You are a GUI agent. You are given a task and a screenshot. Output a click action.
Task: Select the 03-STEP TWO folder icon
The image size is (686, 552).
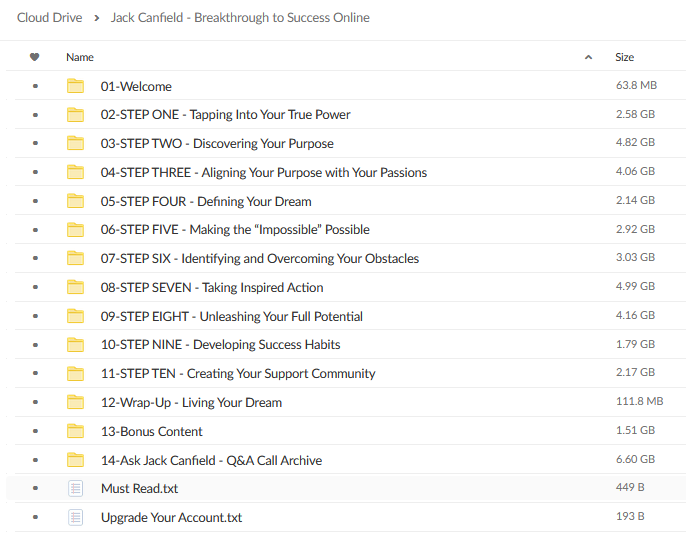pyautogui.click(x=76, y=143)
